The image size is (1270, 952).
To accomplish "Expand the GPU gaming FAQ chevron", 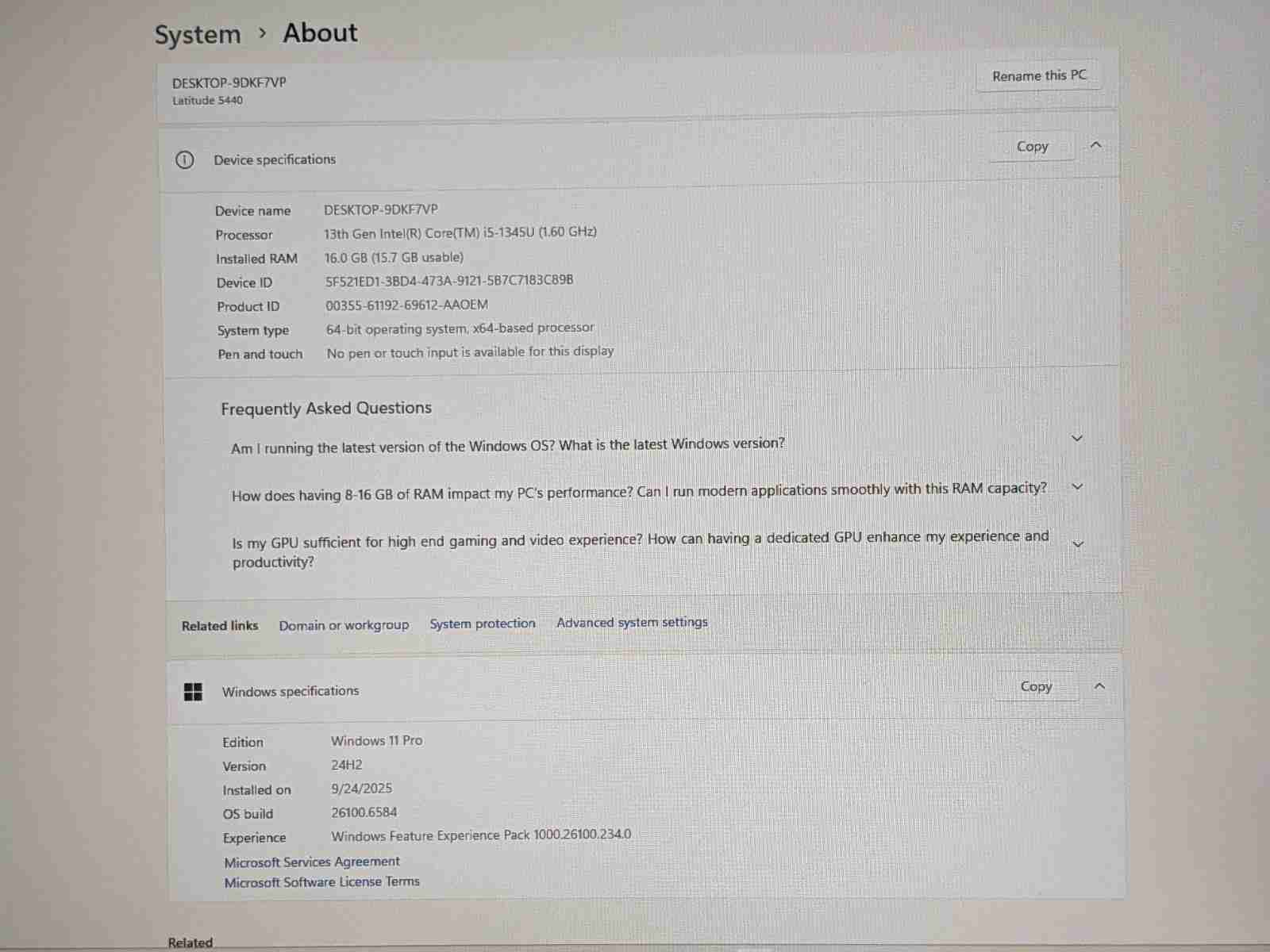I will click(1078, 545).
